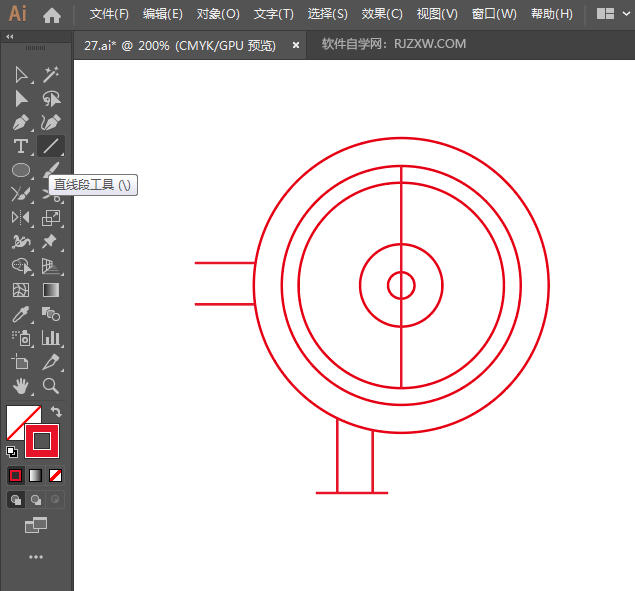Open the 文件(F) menu
Image resolution: width=635 pixels, height=591 pixels.
(109, 14)
